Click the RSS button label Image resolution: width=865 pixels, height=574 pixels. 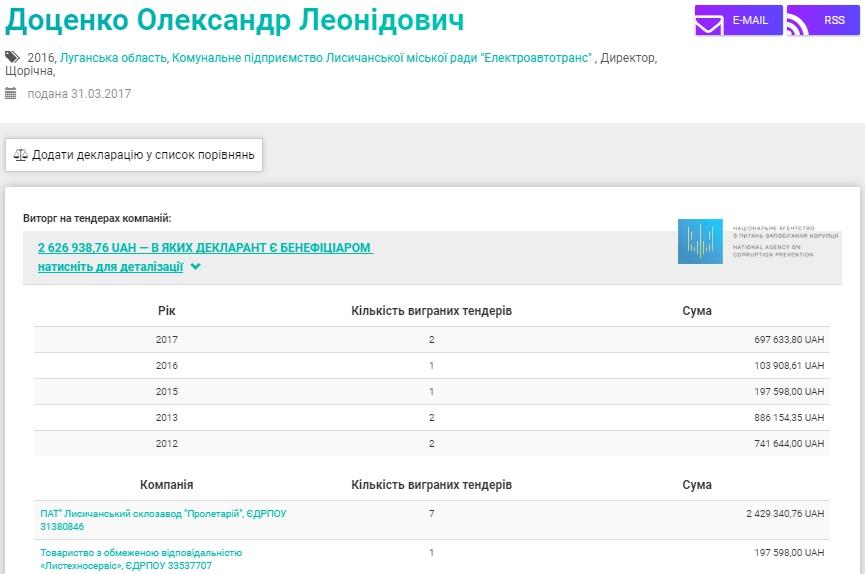[834, 20]
